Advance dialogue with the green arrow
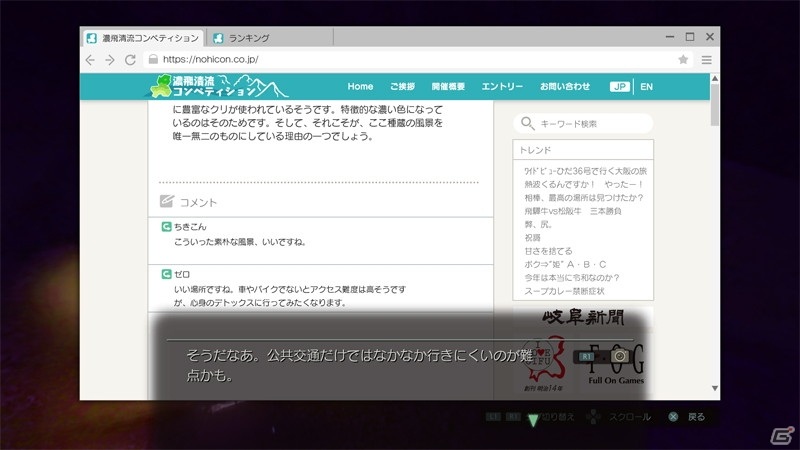 click(533, 420)
